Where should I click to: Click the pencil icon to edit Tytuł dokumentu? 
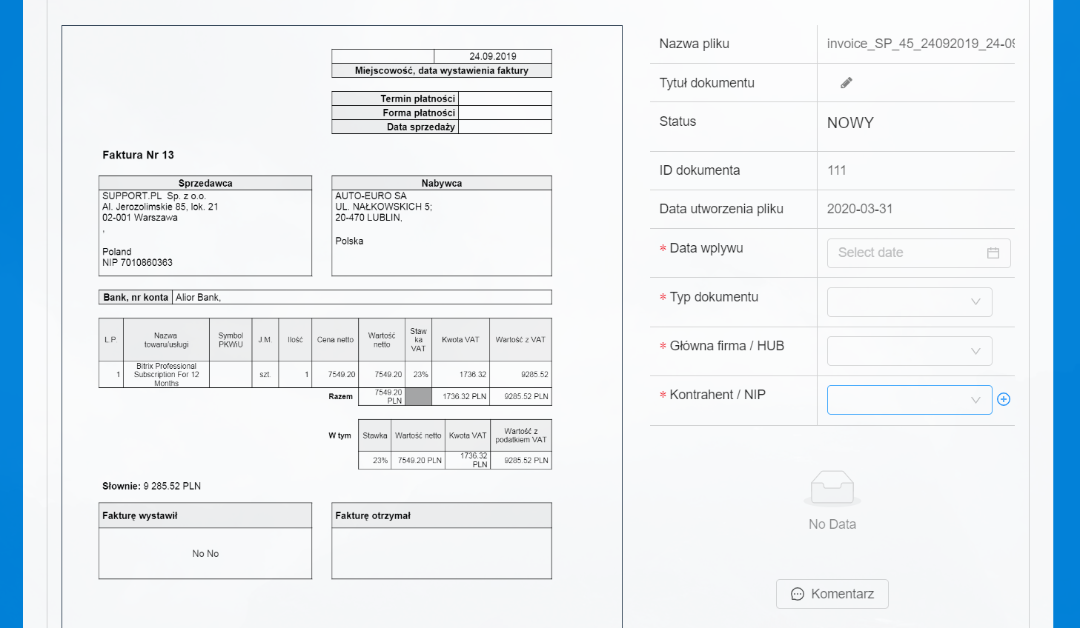point(847,83)
